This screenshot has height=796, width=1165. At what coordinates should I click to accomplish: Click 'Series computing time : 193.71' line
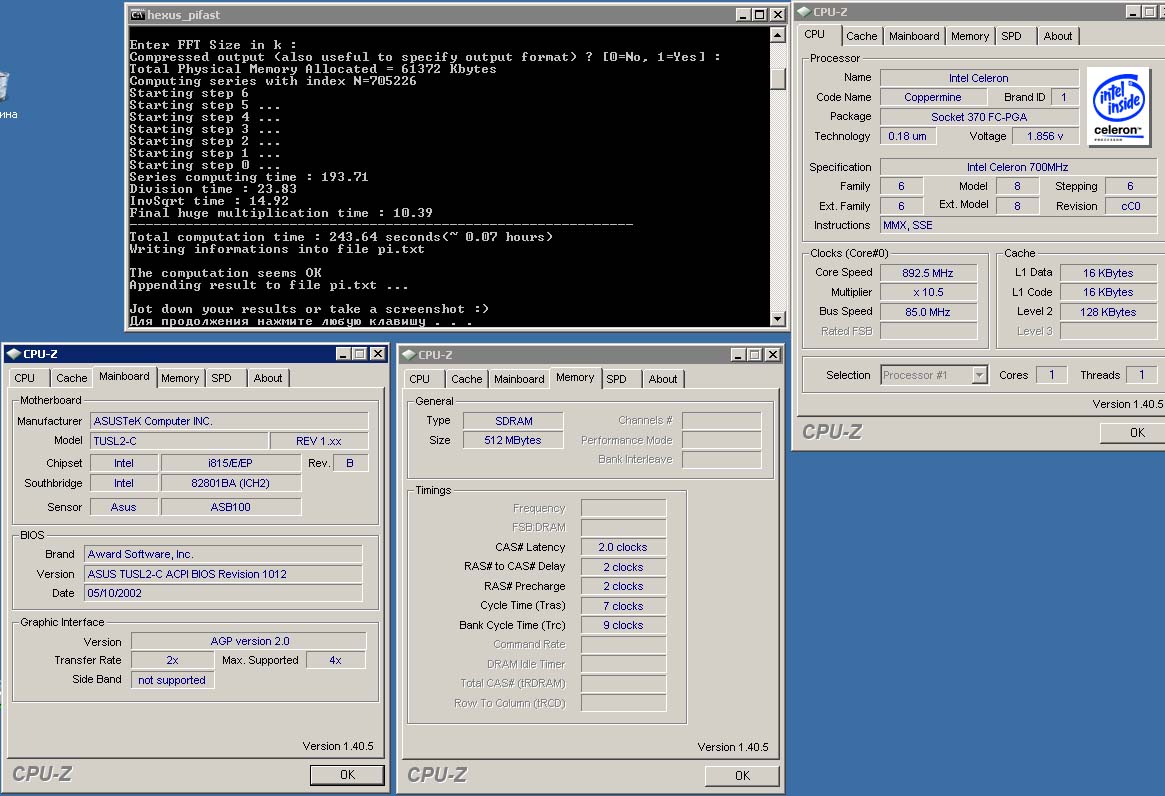249,177
